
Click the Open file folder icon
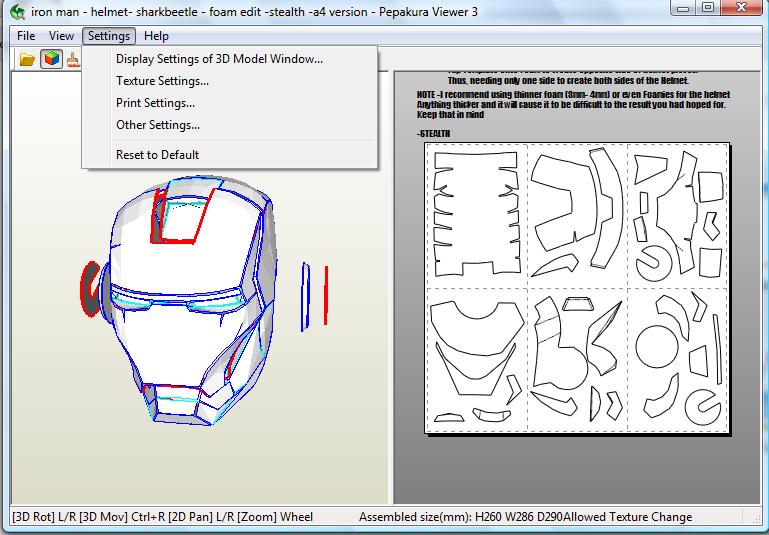coord(27,60)
